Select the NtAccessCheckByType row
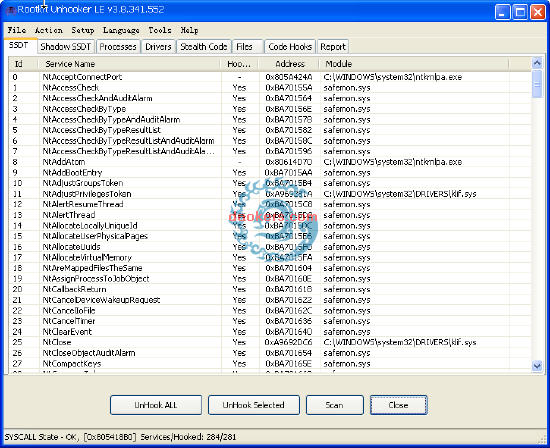The width and height of the screenshot is (550, 448). coord(270,109)
